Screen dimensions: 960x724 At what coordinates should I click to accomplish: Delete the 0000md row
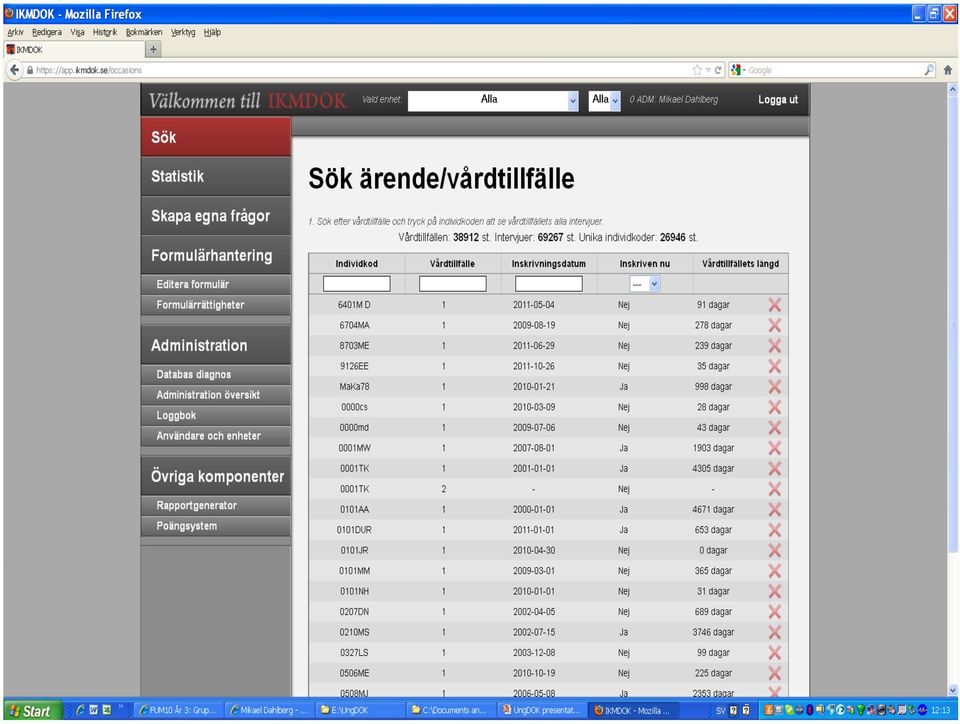[x=774, y=428]
